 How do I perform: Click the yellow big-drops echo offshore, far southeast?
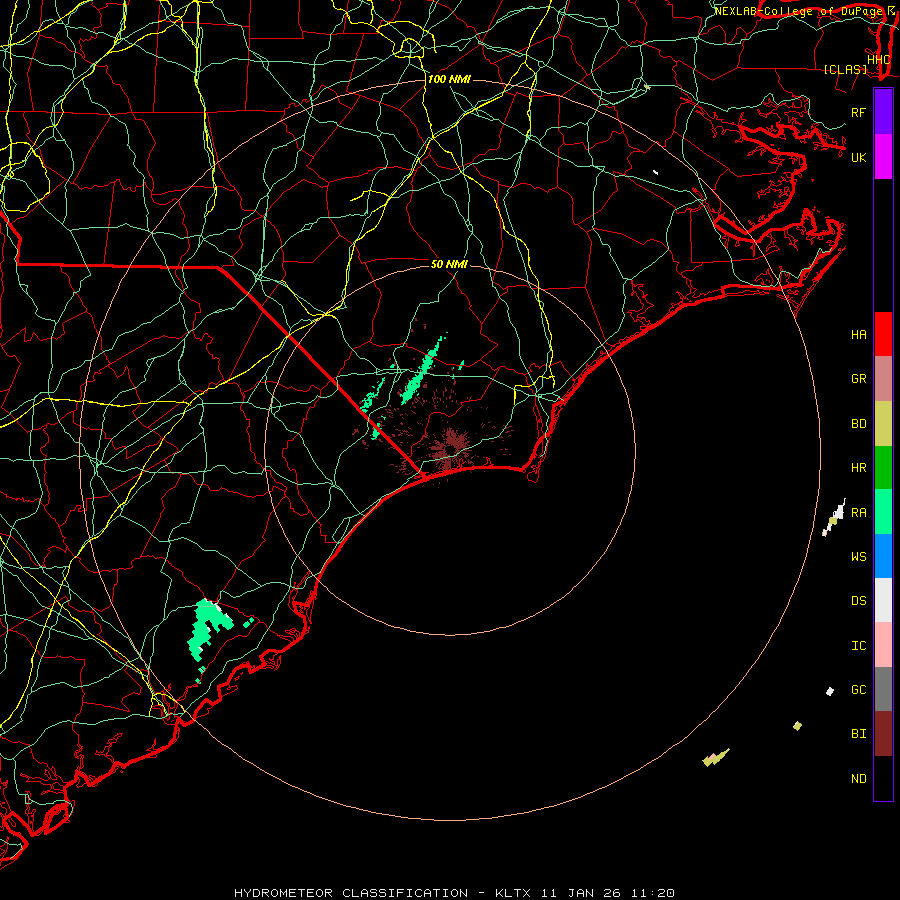coord(715,757)
